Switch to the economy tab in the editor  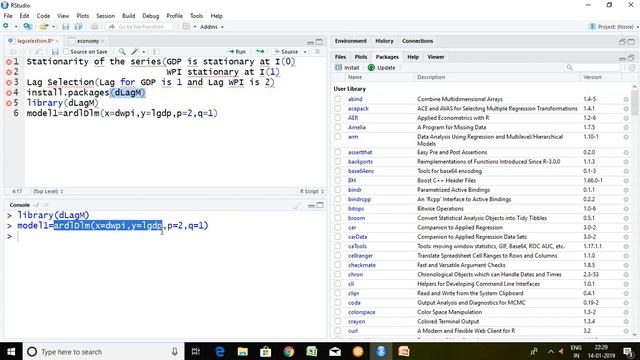(88, 41)
